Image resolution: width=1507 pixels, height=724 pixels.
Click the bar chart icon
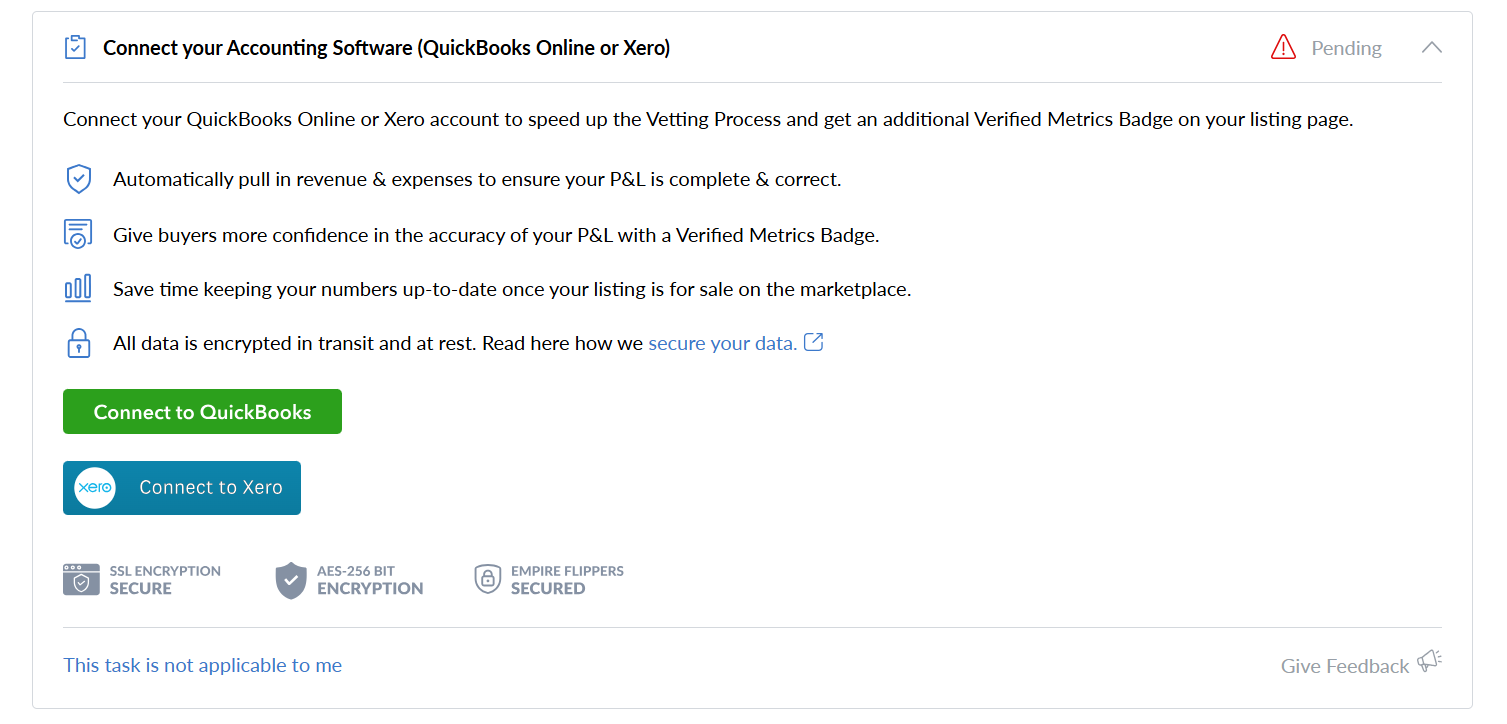point(78,289)
